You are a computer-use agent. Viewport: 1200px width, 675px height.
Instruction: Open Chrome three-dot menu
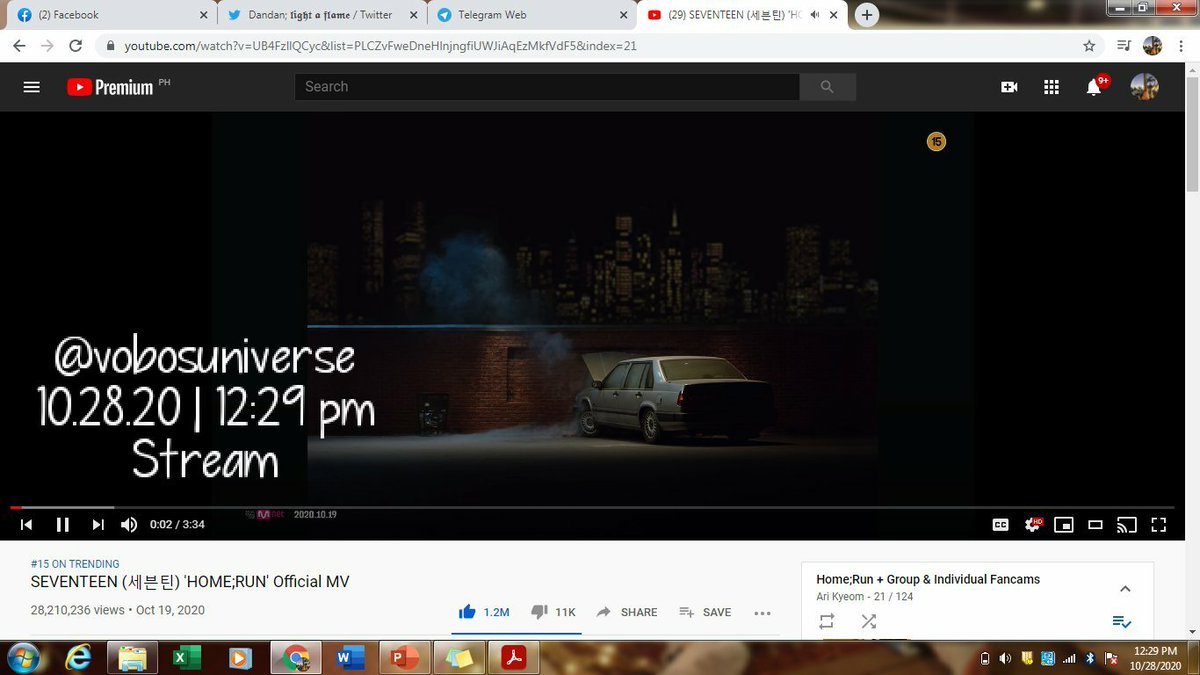pos(1182,46)
